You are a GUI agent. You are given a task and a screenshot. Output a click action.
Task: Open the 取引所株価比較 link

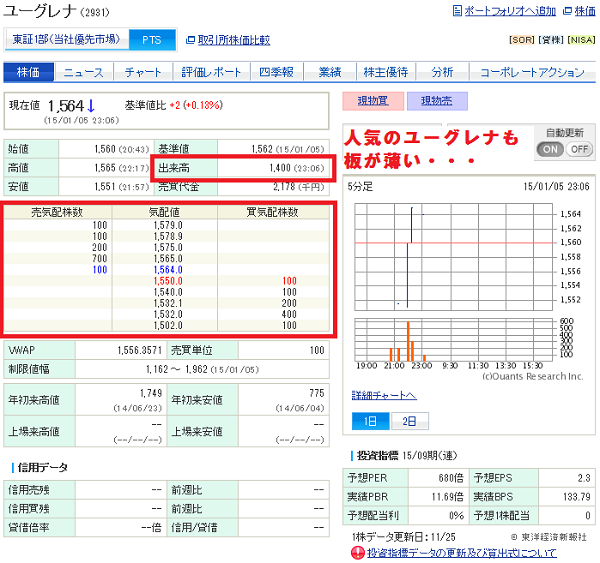(234, 40)
